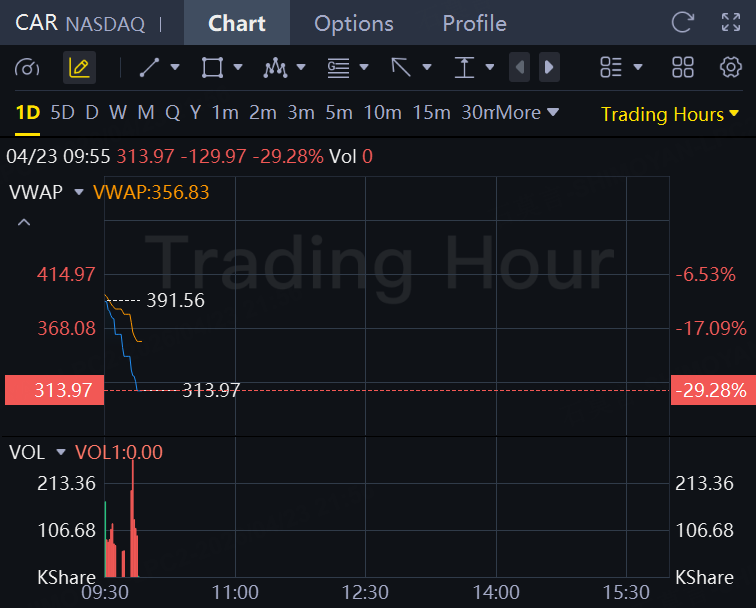Click the refresh chart icon

click(x=683, y=22)
